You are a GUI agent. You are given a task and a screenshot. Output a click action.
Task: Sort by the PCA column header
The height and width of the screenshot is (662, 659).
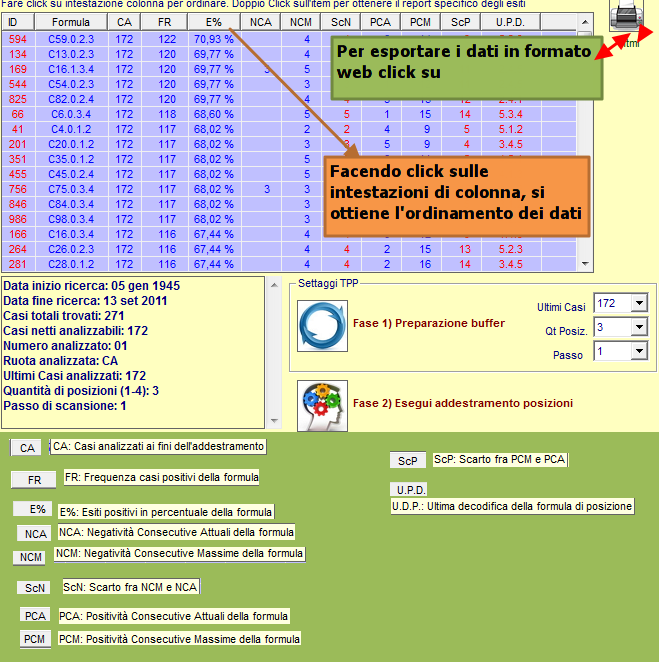coord(380,22)
